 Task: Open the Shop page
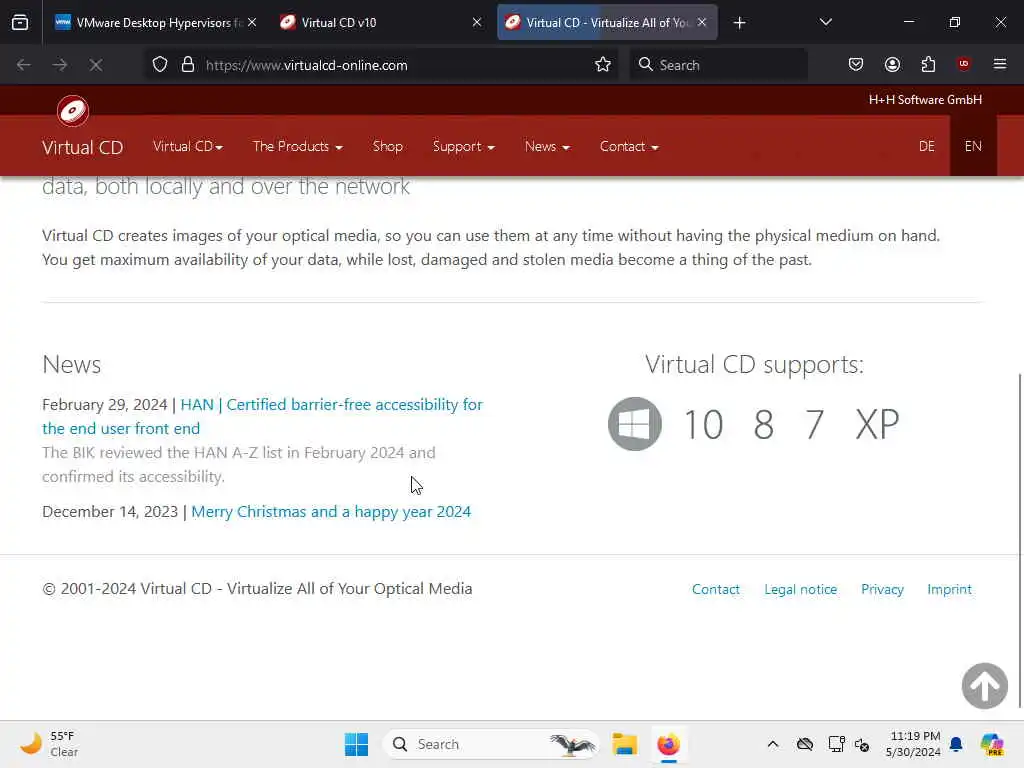coord(388,146)
